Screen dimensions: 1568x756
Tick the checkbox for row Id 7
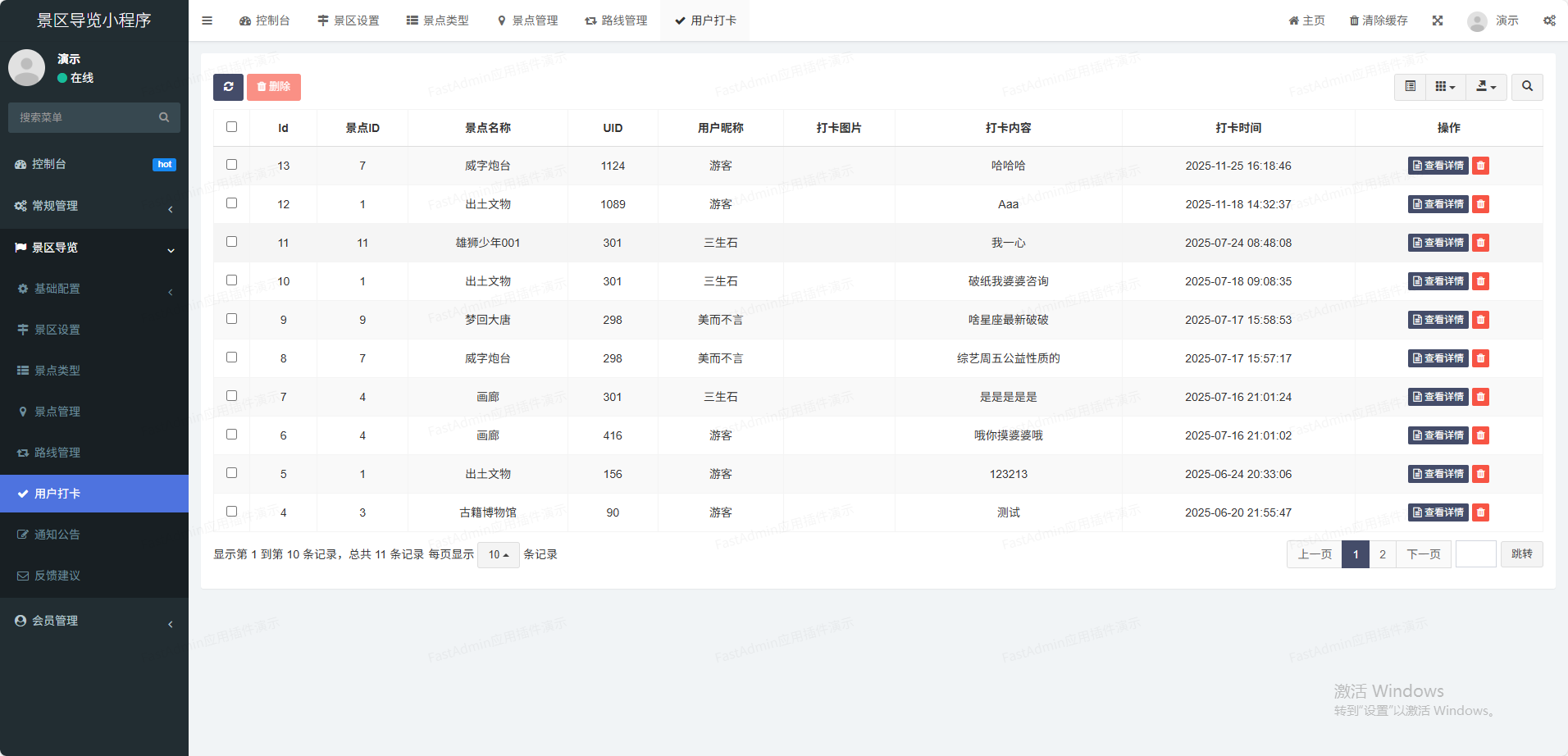pyautogui.click(x=231, y=396)
